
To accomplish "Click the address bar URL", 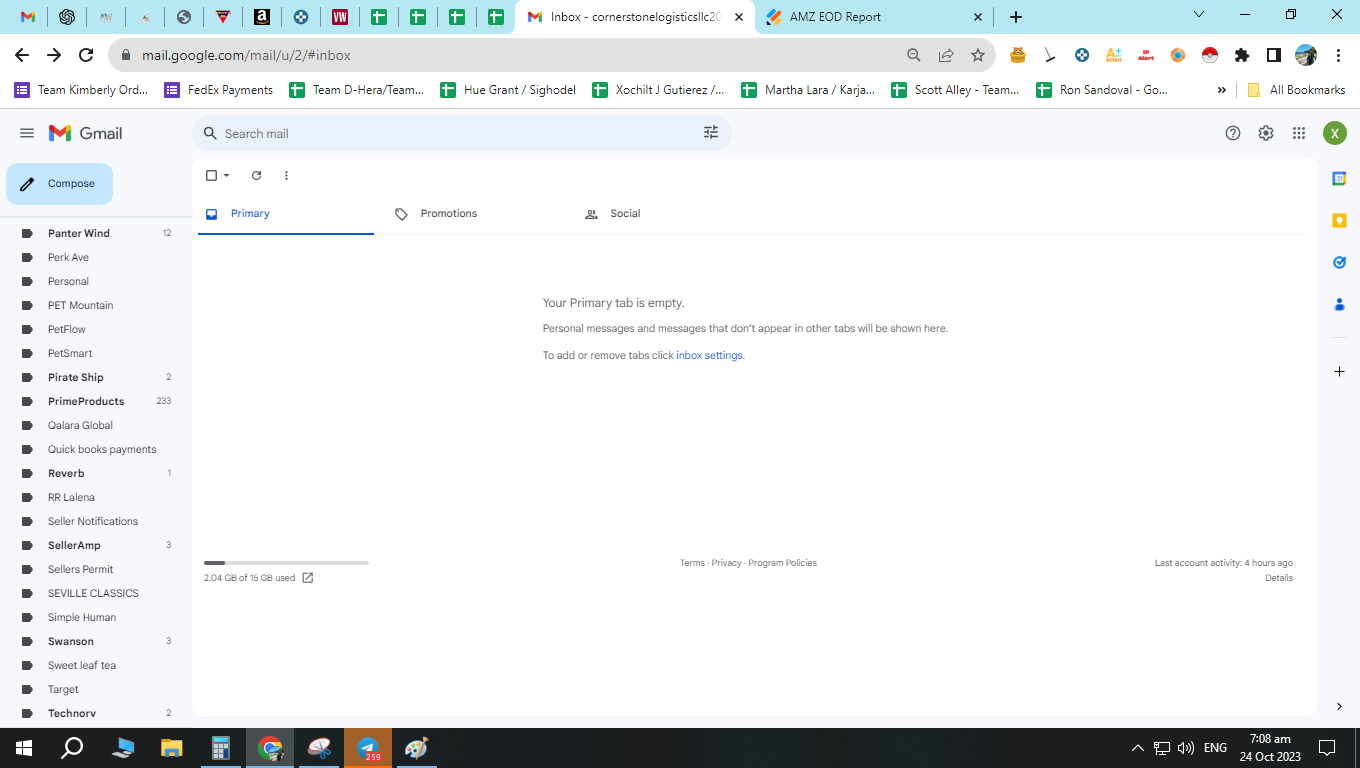I will coord(246,55).
